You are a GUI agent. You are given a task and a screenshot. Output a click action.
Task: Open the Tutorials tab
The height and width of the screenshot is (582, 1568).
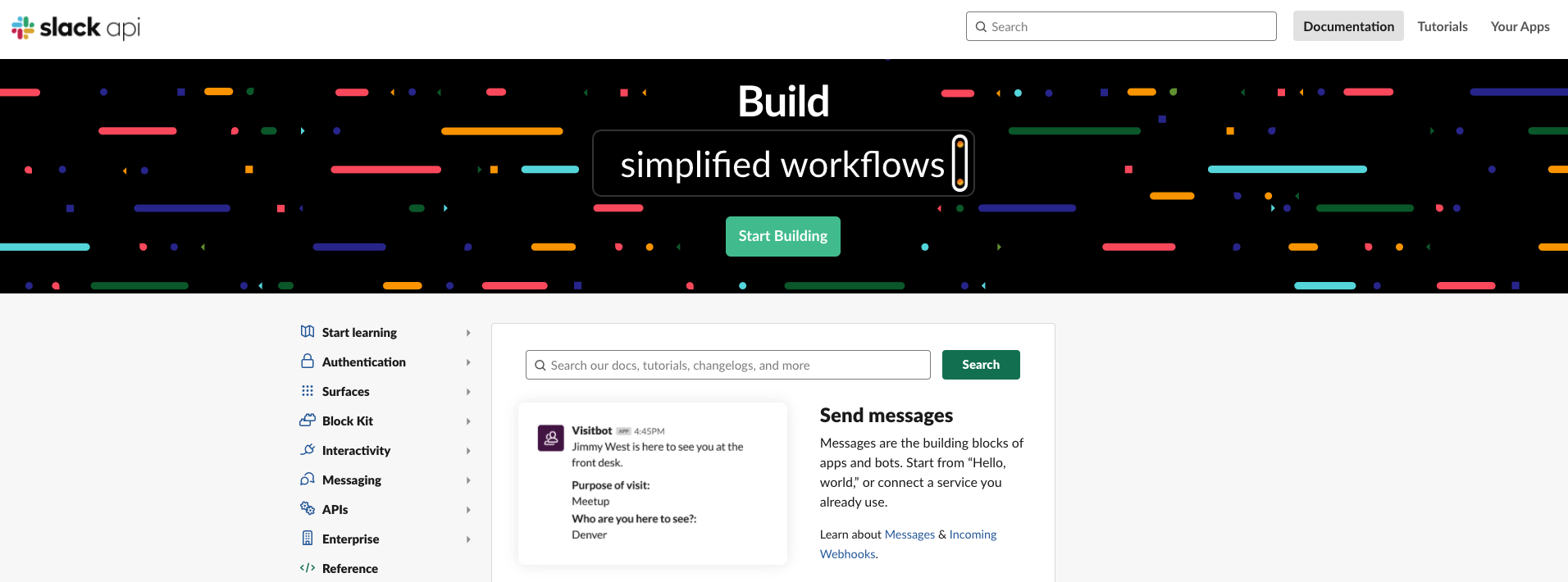[1443, 26]
